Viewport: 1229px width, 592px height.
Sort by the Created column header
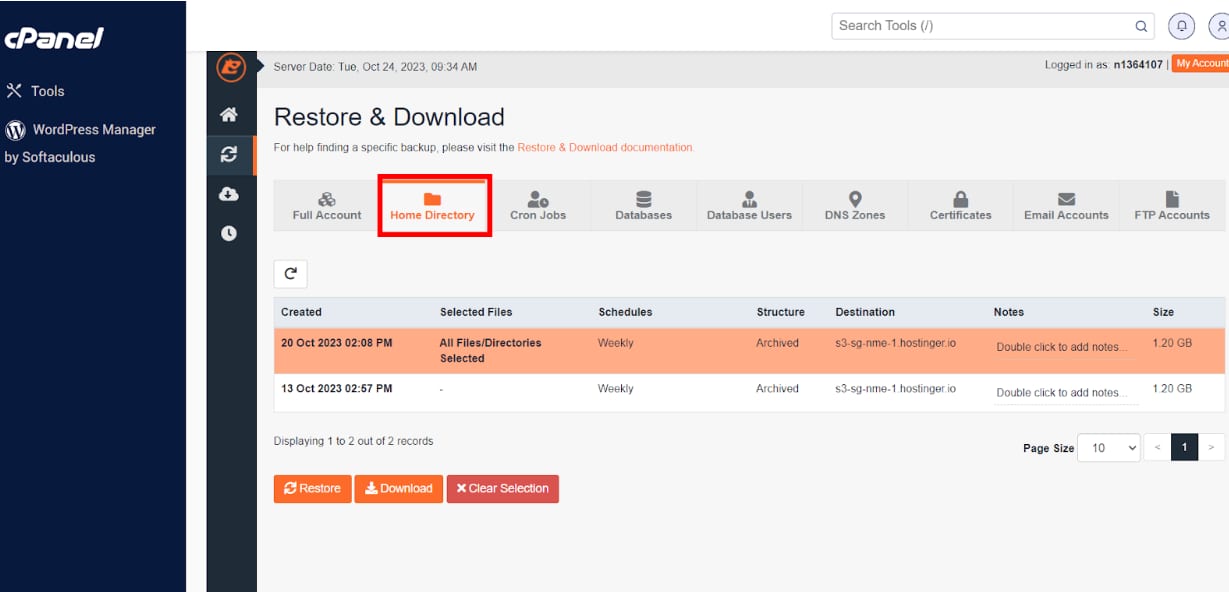[x=301, y=312]
